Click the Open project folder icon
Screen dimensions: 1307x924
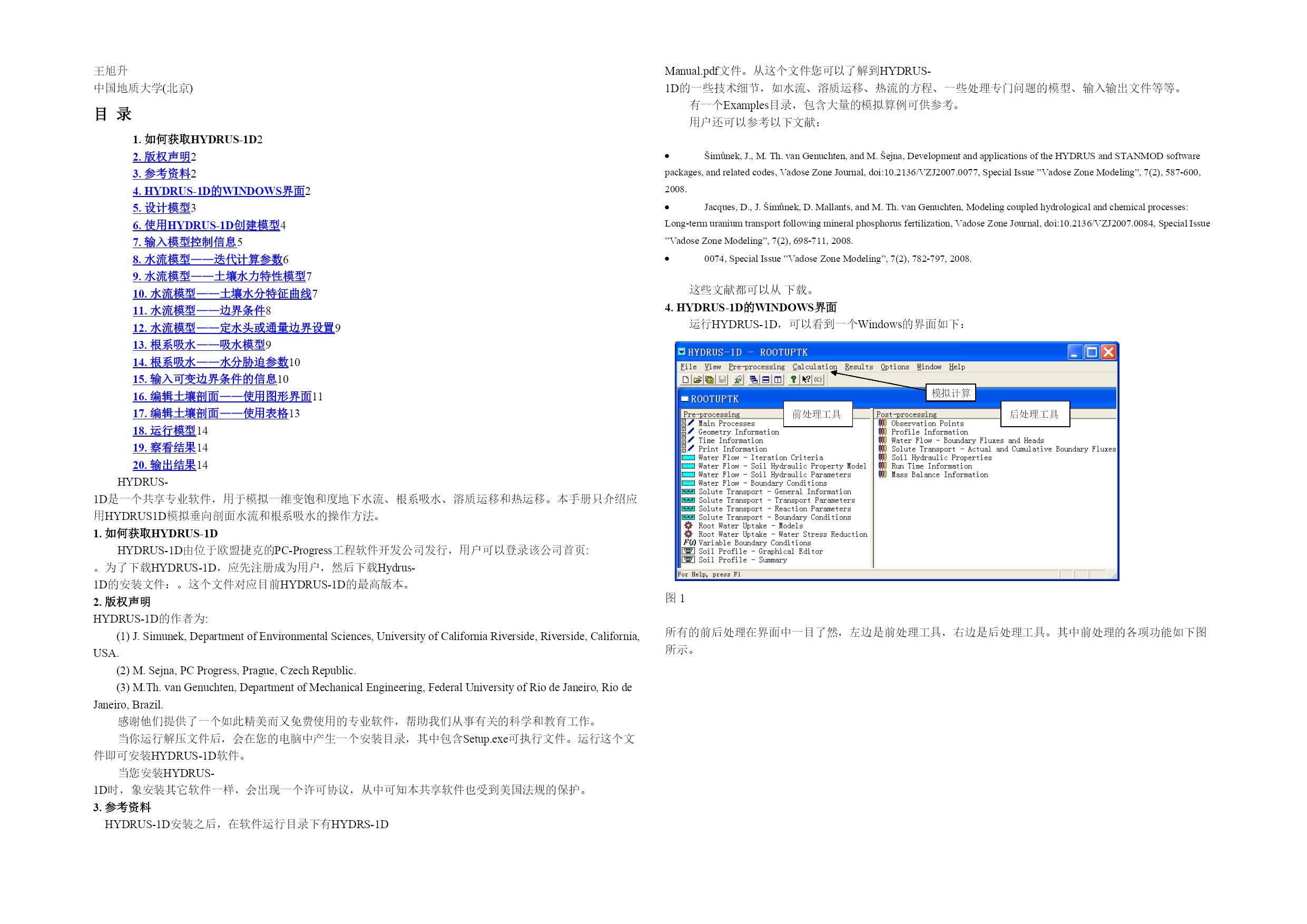point(697,380)
